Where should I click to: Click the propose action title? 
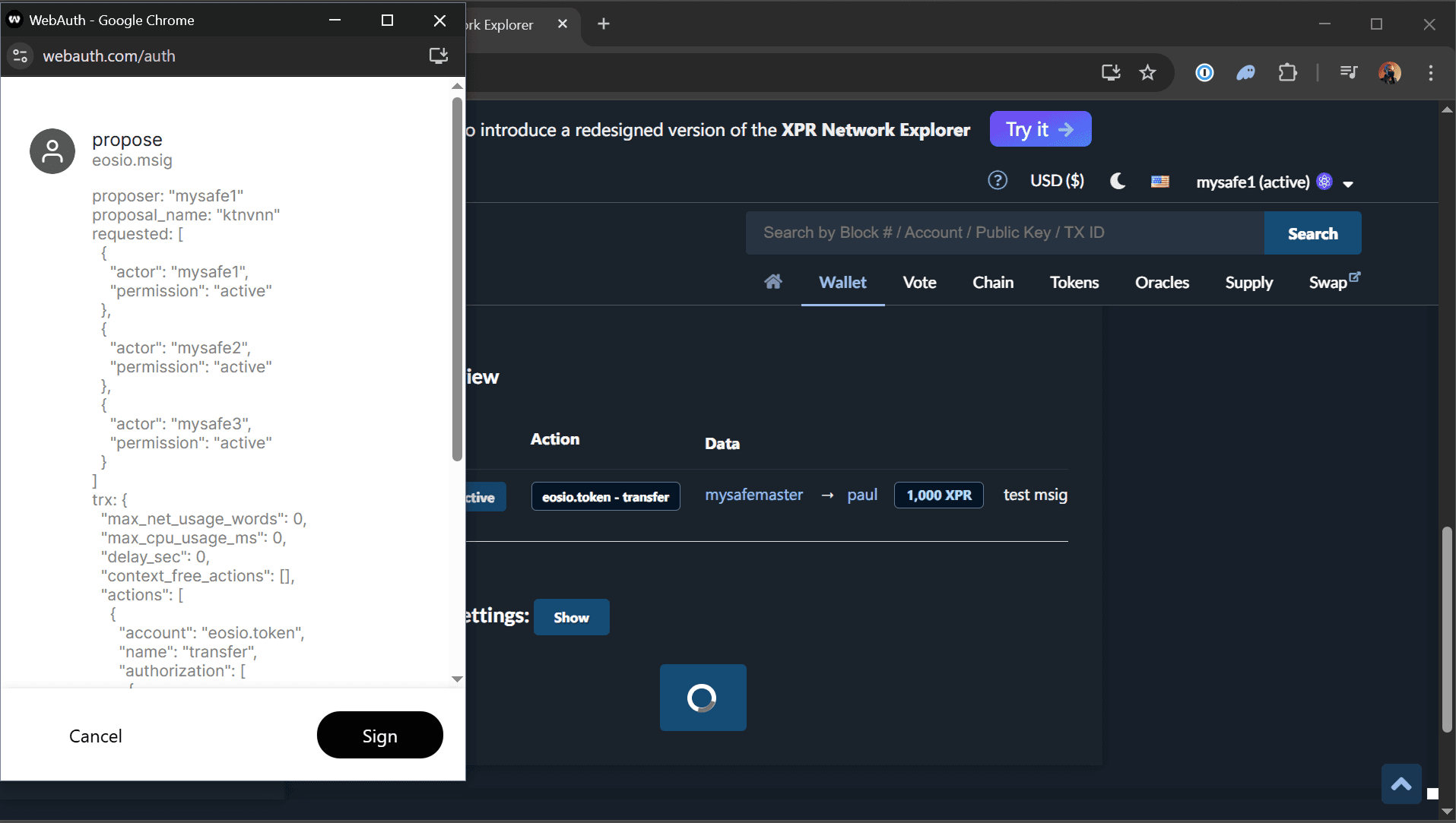point(127,140)
